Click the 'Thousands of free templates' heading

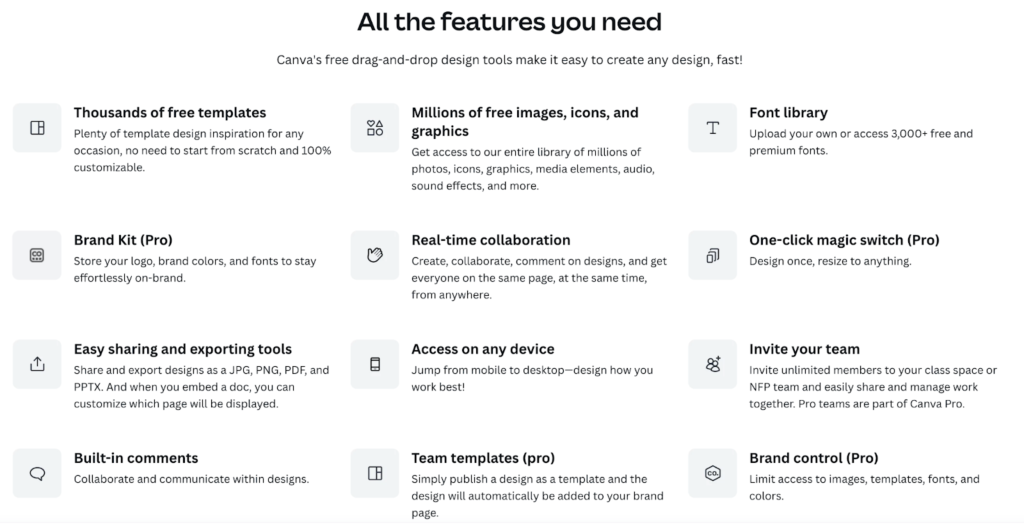coord(170,113)
